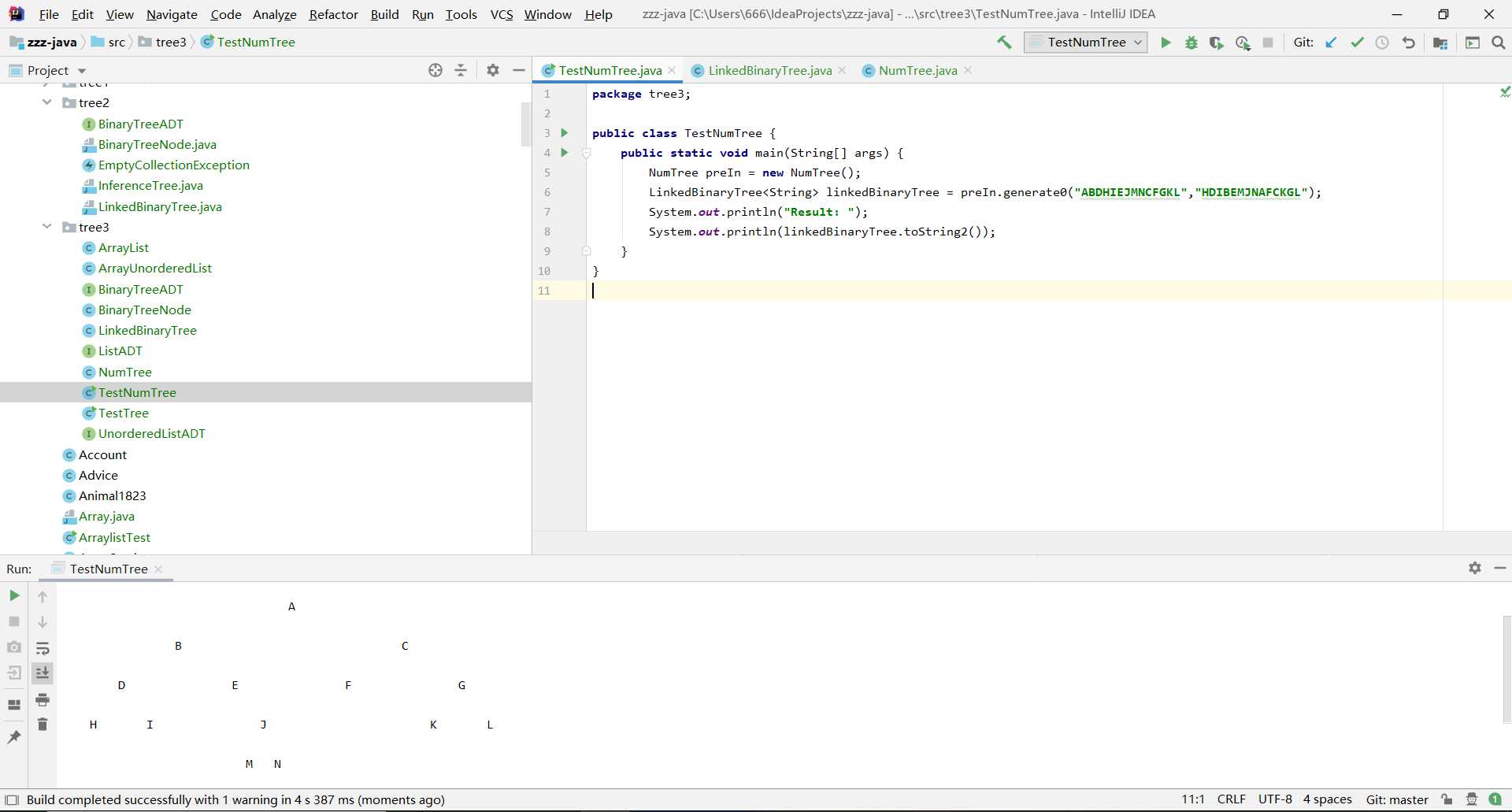Click the project tree vertical scrollbar
This screenshot has height=812, width=1512.
click(525, 124)
